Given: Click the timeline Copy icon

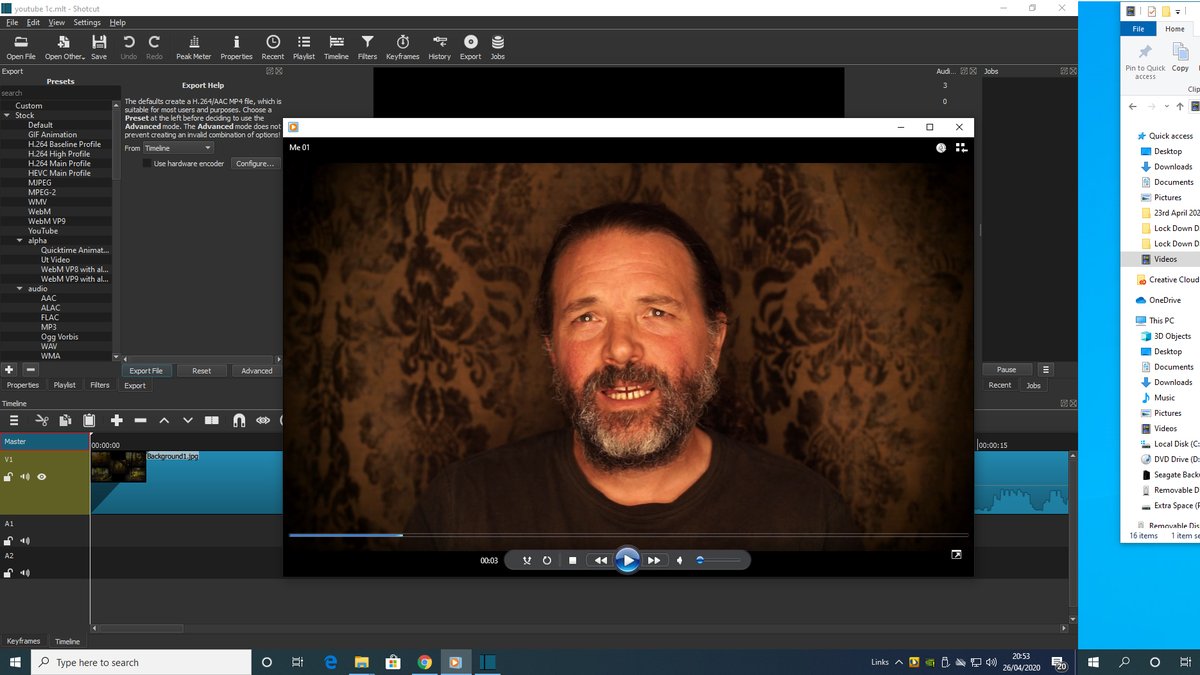Looking at the screenshot, I should click(65, 421).
